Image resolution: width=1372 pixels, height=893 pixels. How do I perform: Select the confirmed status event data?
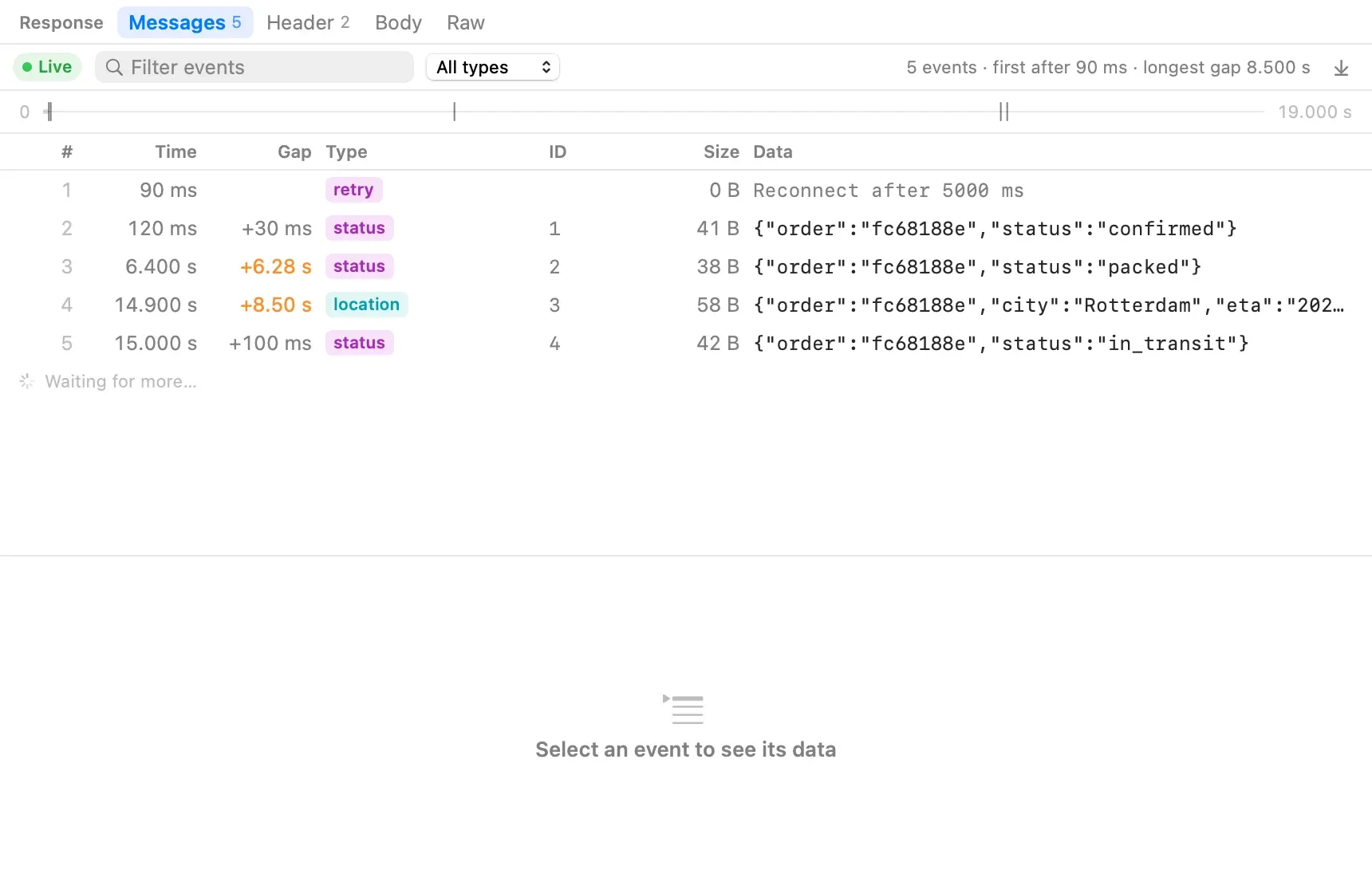(x=995, y=229)
